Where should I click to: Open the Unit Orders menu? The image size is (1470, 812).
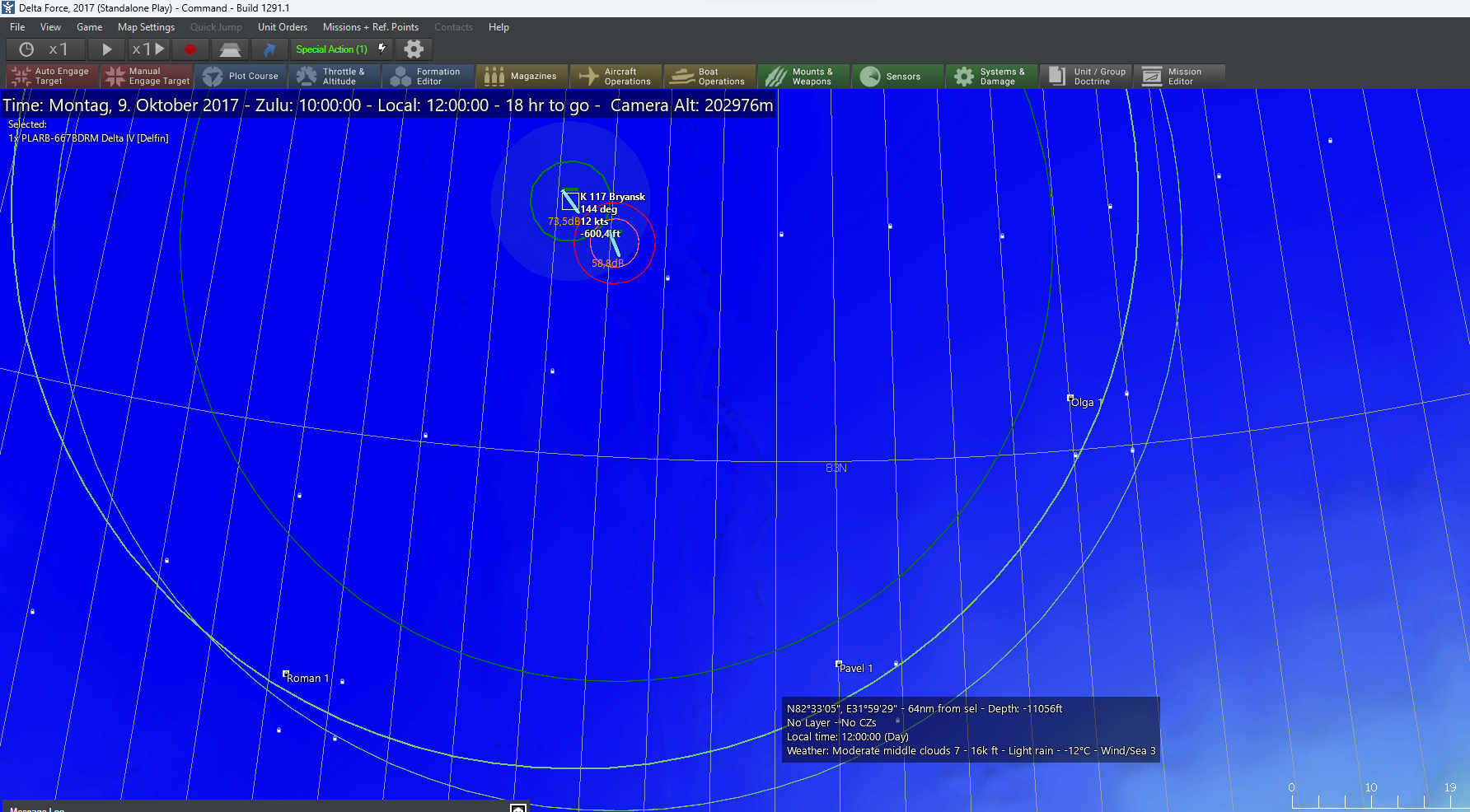[x=283, y=27]
